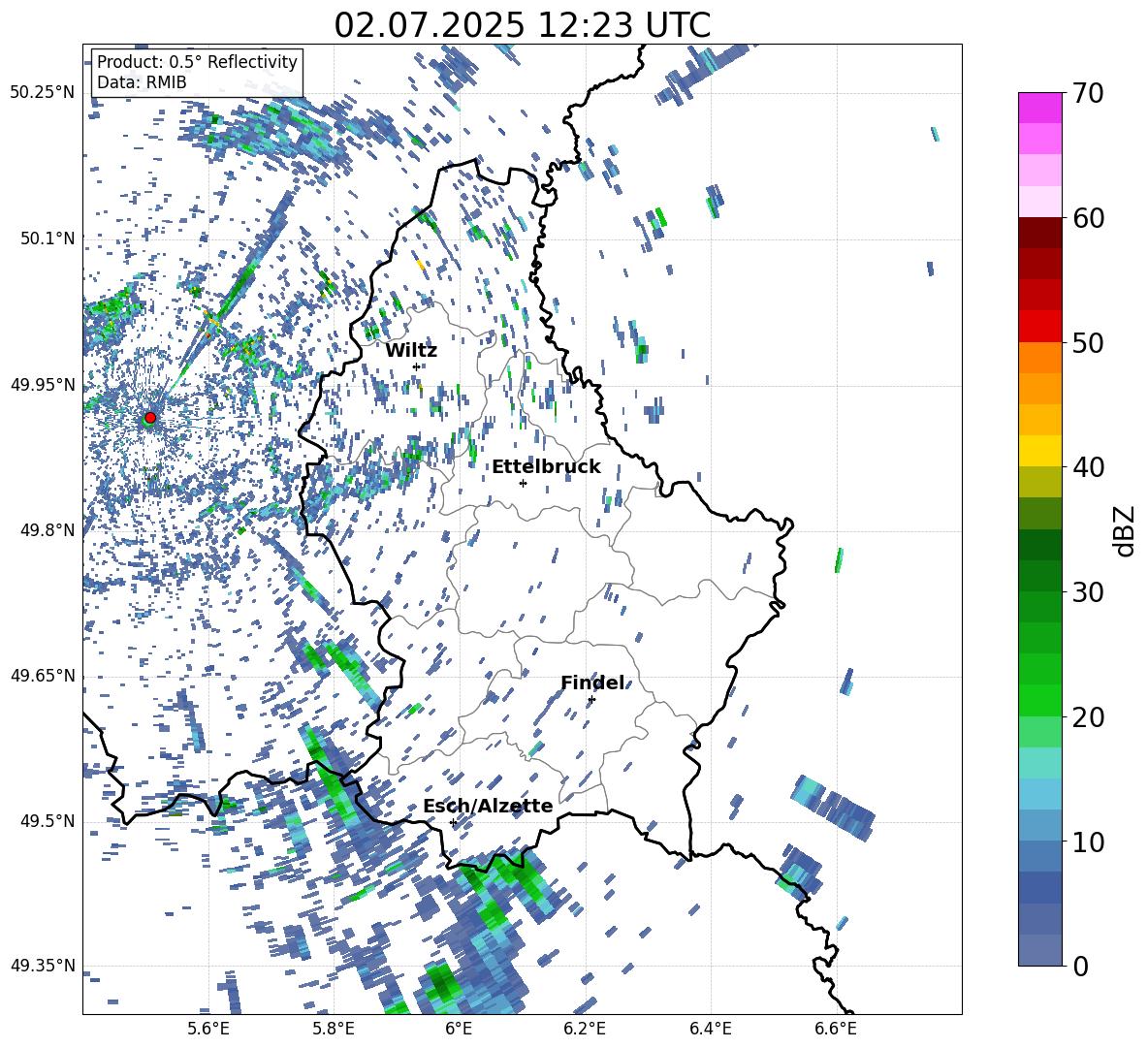
Task: Click the 0 tick on colorbar
Action: [1080, 966]
